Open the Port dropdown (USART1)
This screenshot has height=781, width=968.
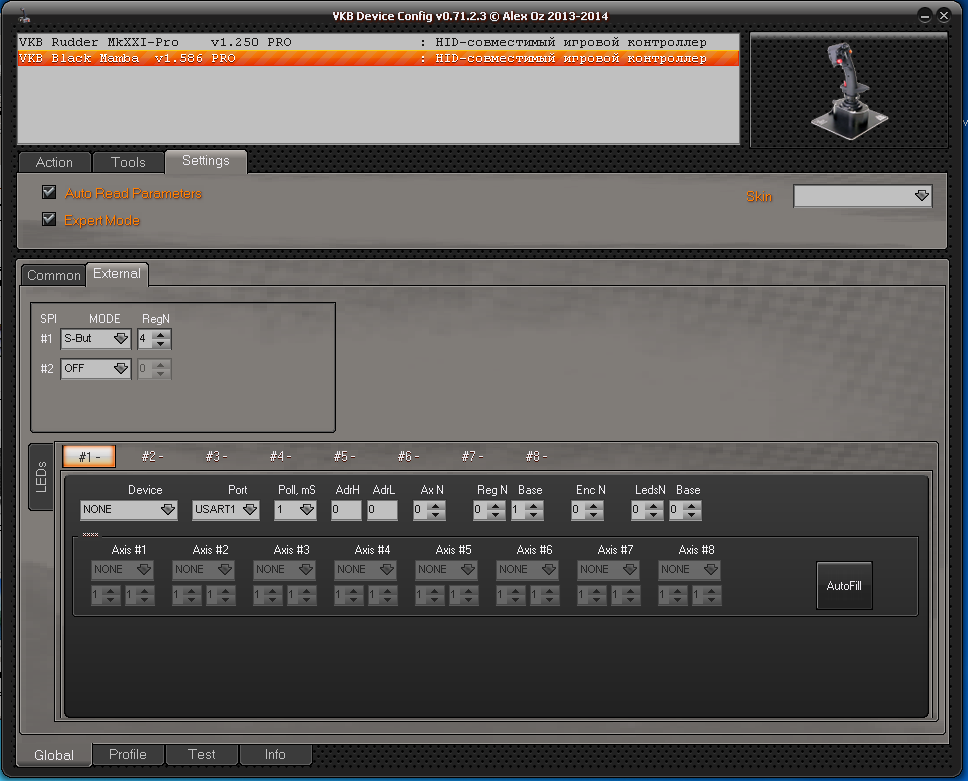coord(225,510)
